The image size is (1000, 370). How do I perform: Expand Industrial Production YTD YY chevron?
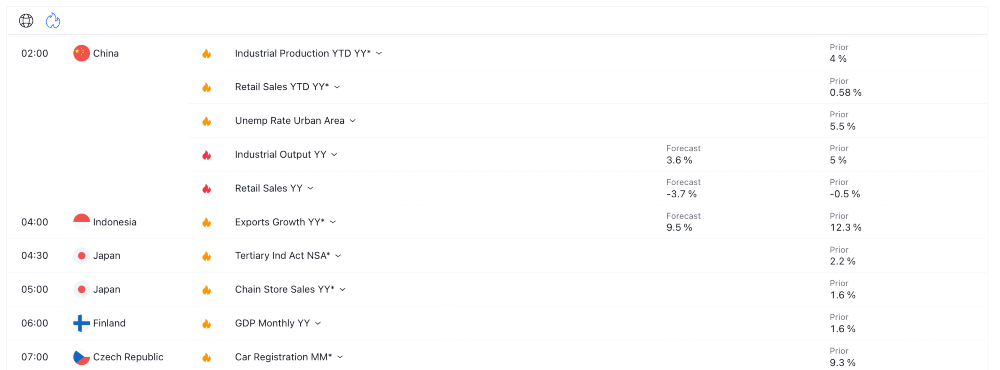pyautogui.click(x=379, y=54)
